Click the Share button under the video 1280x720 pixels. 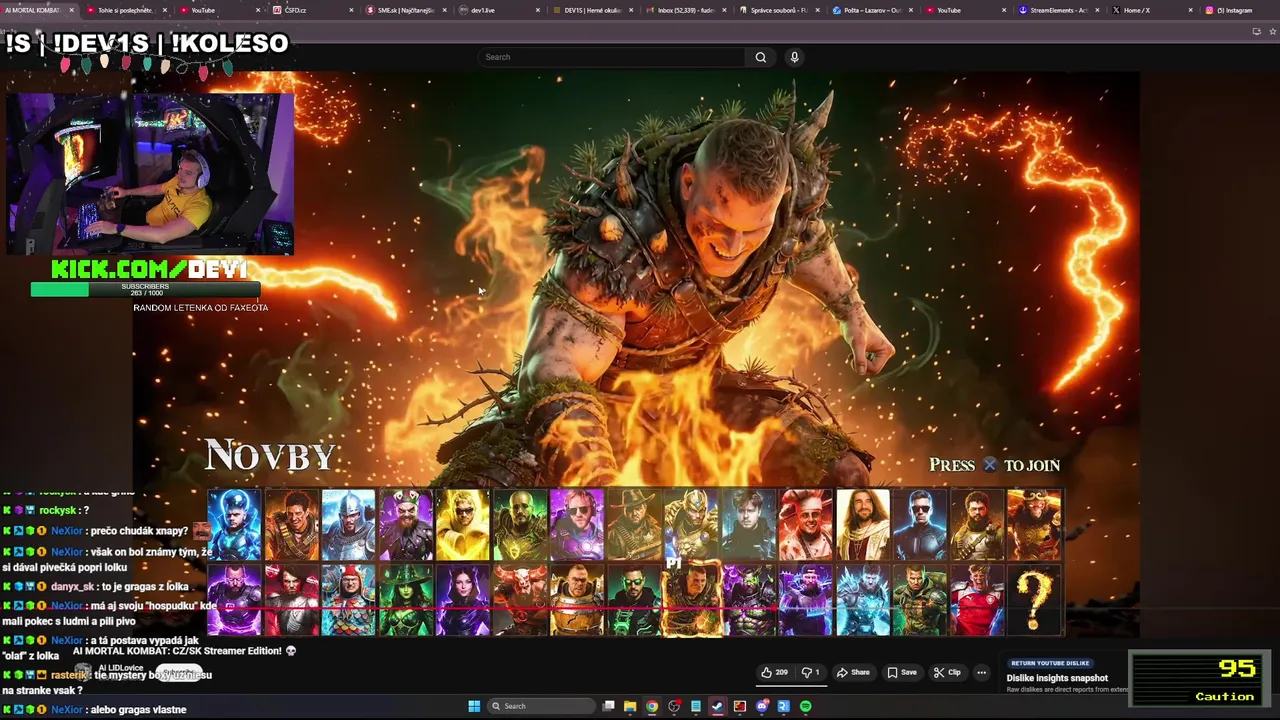853,672
